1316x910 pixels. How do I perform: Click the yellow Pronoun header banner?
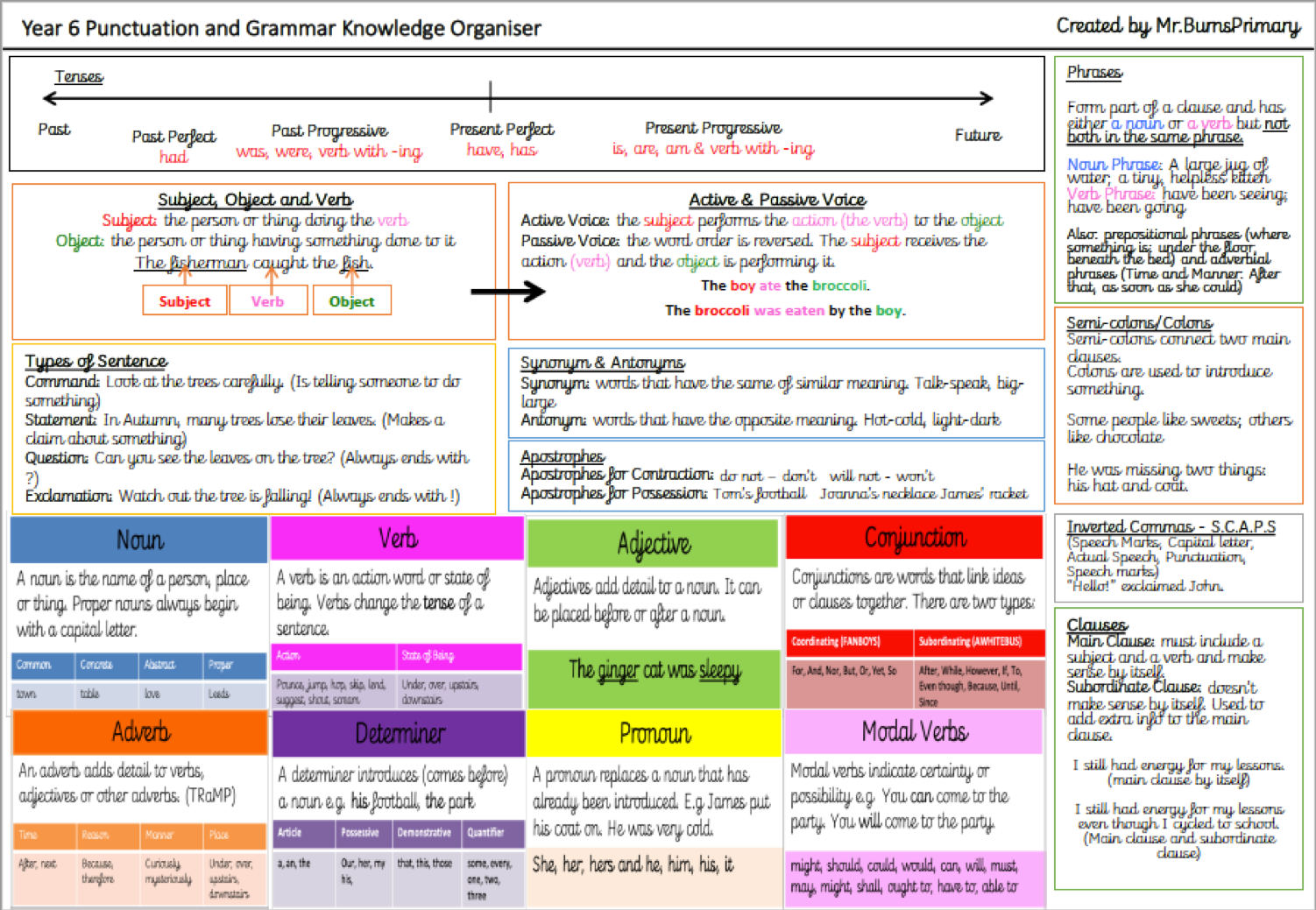tap(654, 733)
